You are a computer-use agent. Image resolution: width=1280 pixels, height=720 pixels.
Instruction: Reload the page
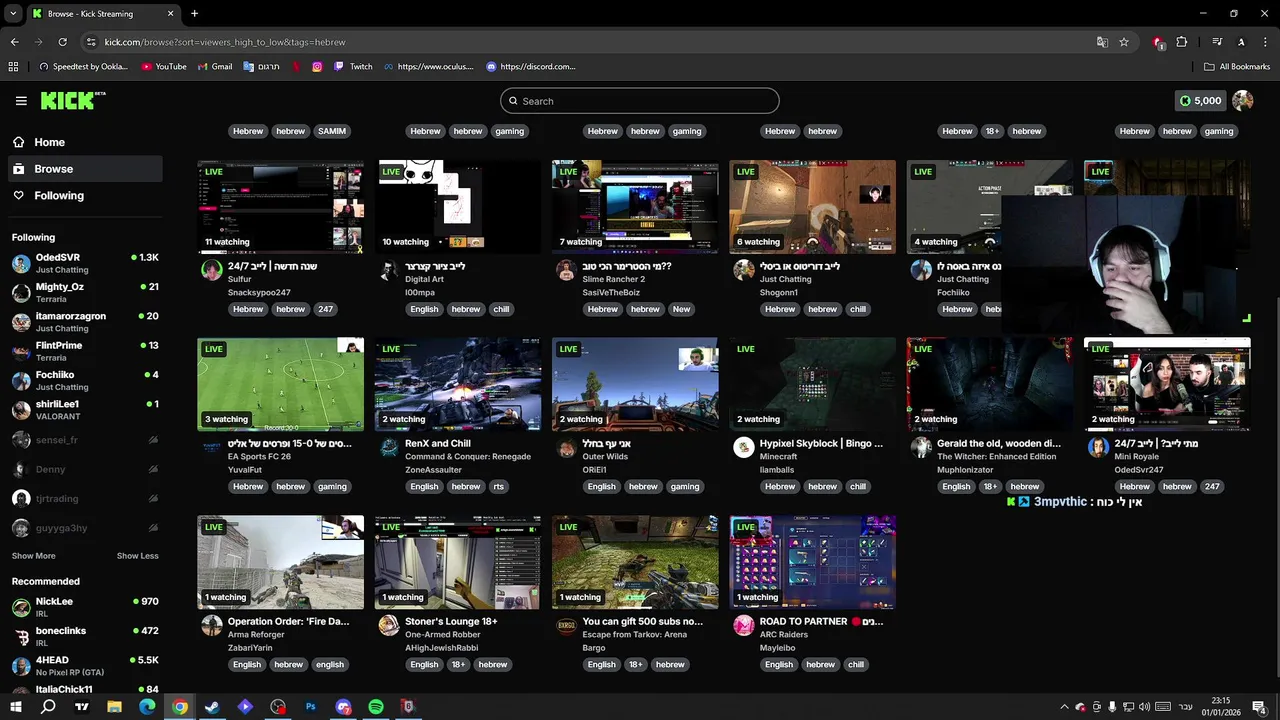pos(62,42)
